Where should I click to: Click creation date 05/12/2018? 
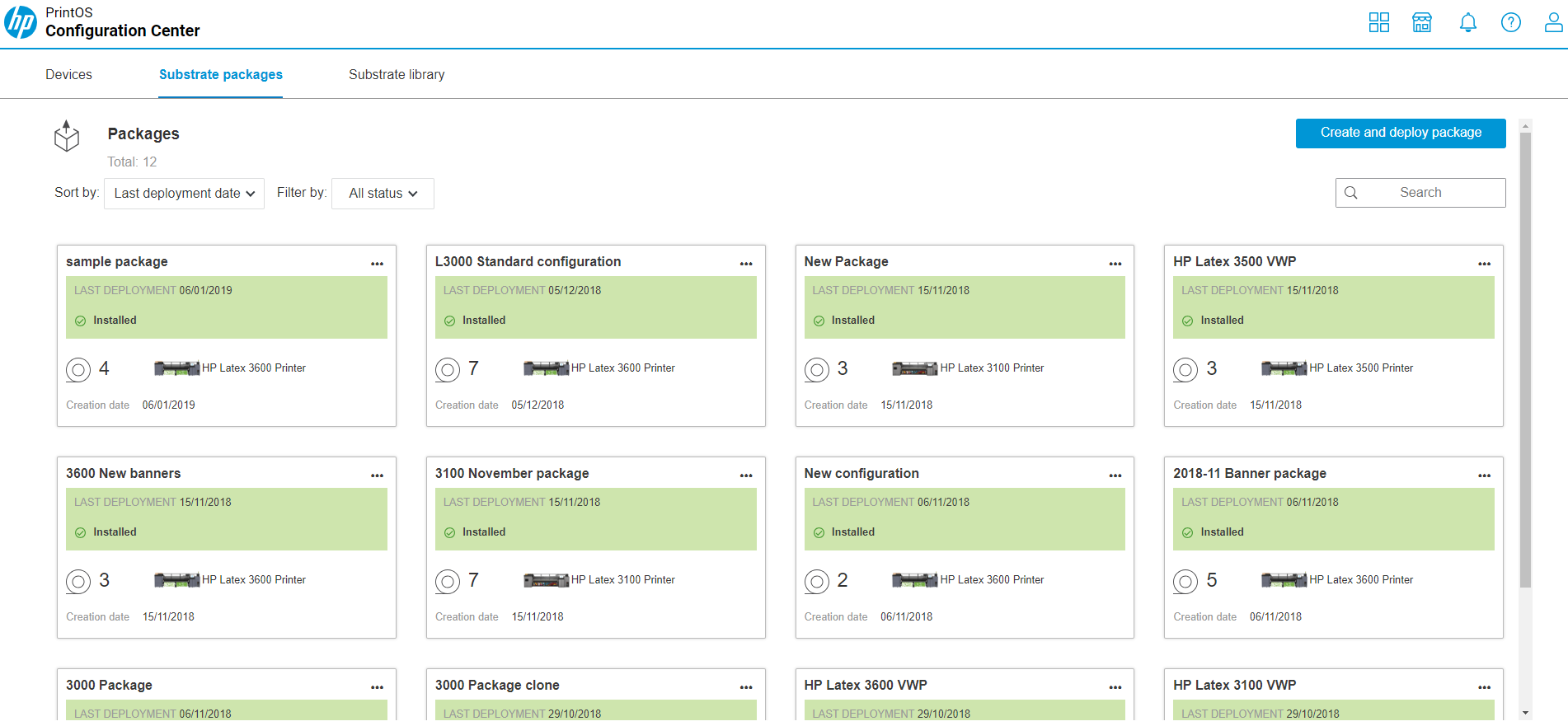(538, 405)
